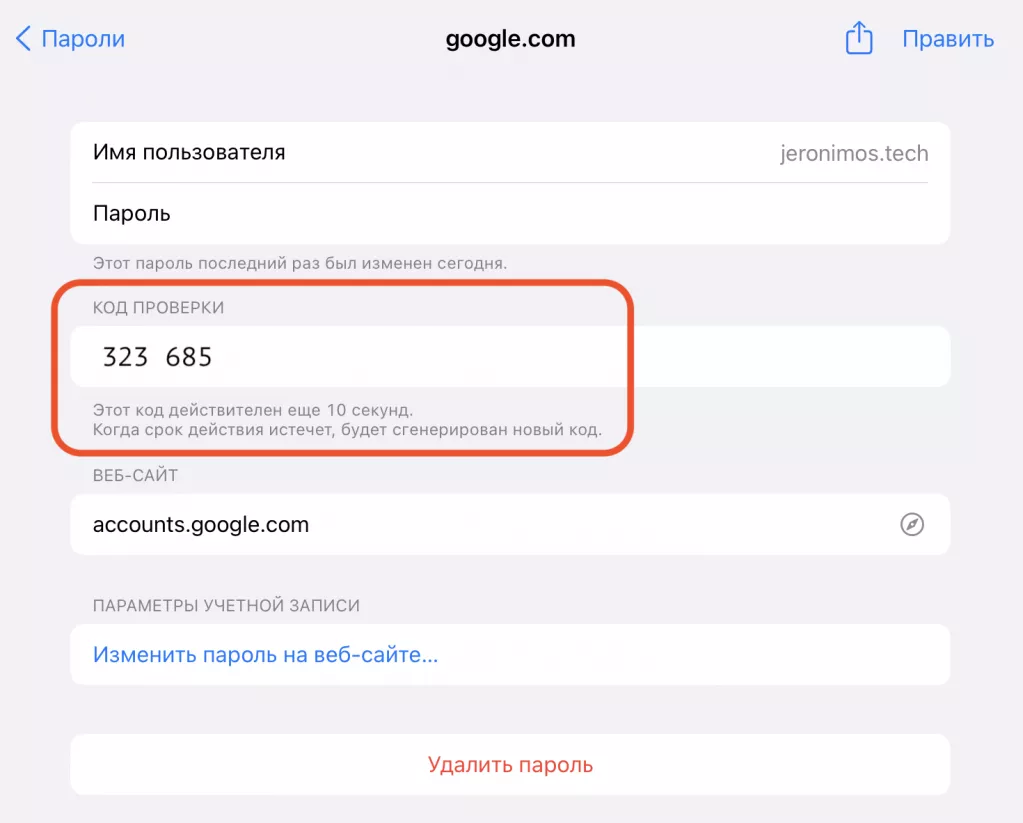The height and width of the screenshot is (823, 1023).
Task: Click the google.com page title
Action: pos(510,40)
